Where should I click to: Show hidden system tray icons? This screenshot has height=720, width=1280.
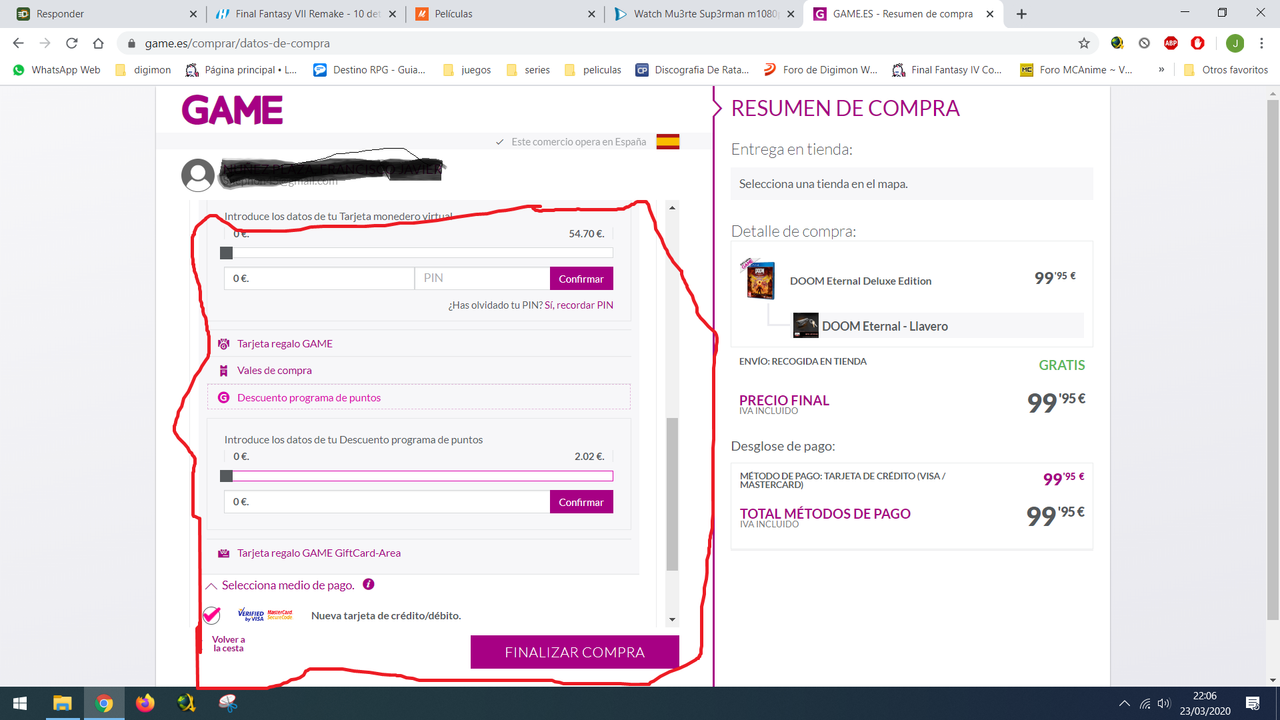click(1124, 703)
